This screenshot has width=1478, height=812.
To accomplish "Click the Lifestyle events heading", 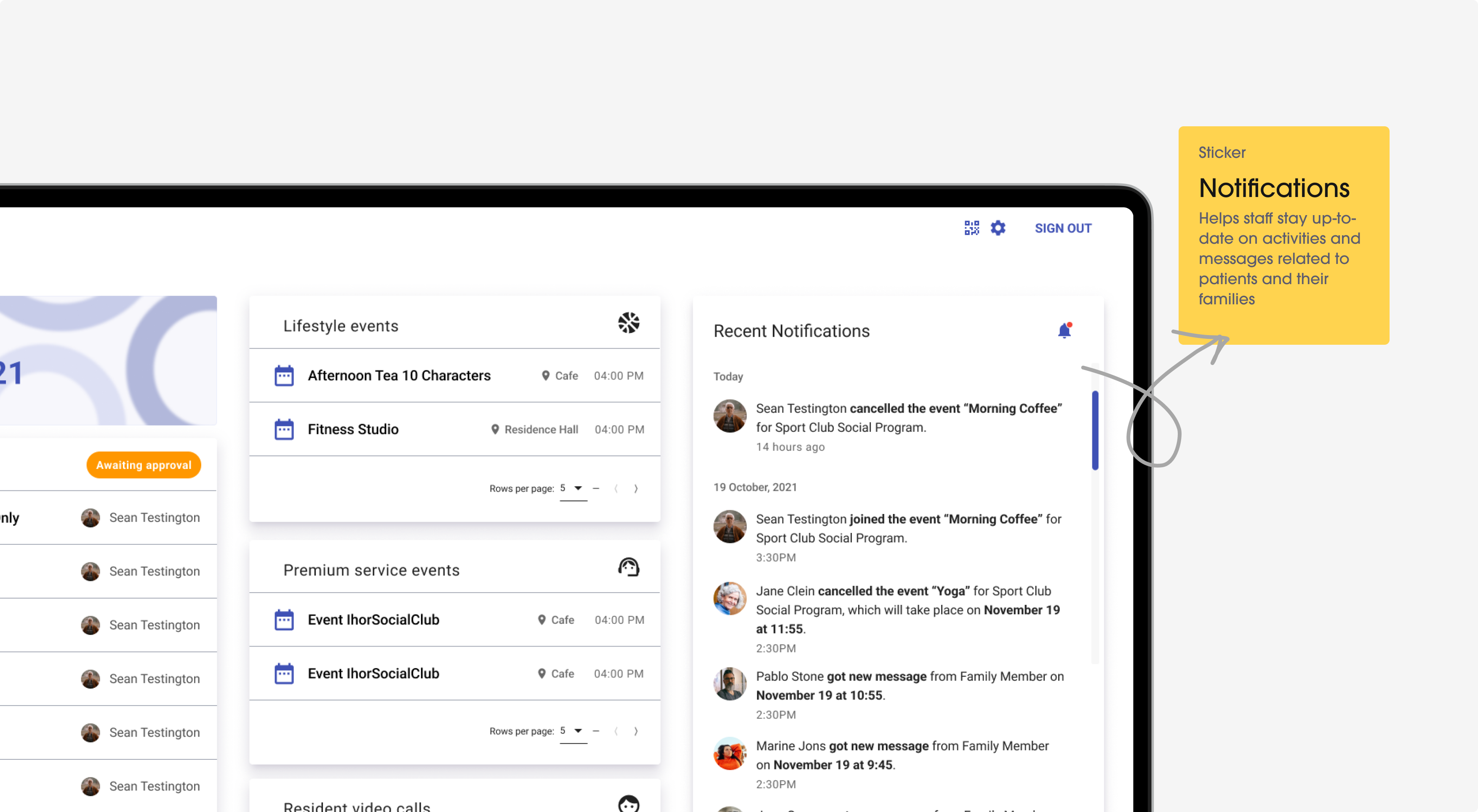I will (x=341, y=326).
